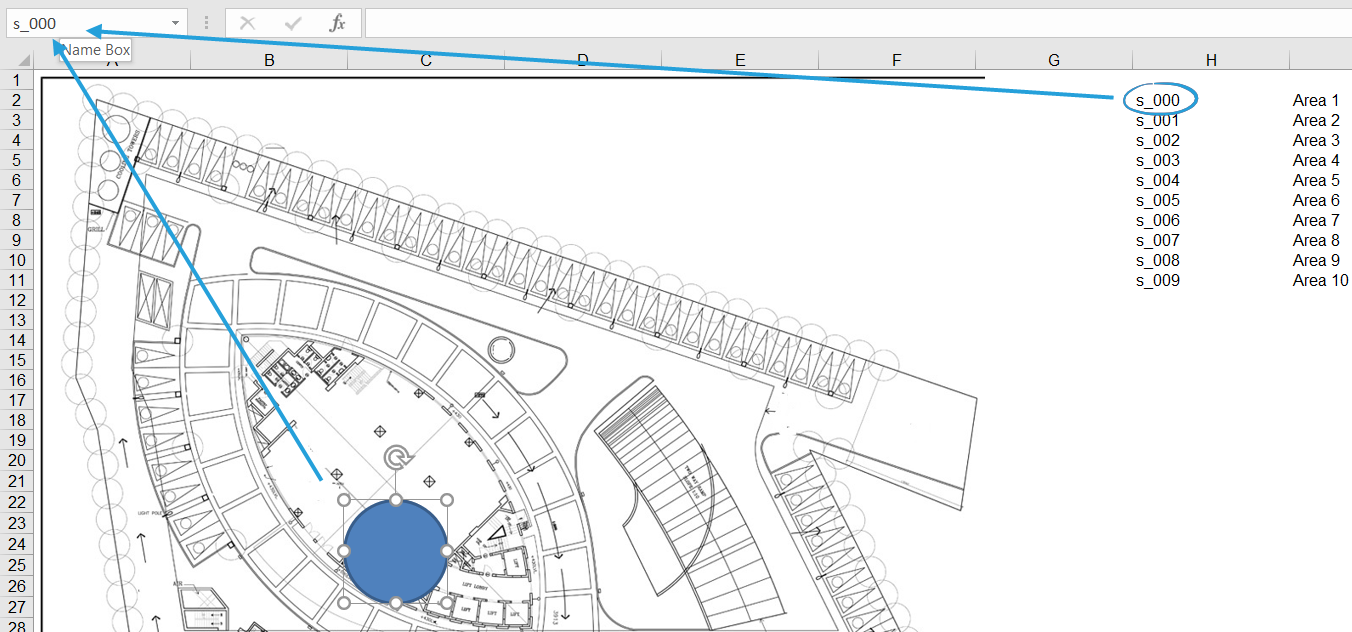Select row 15 header
This screenshot has width=1352, height=632.
[x=17, y=360]
